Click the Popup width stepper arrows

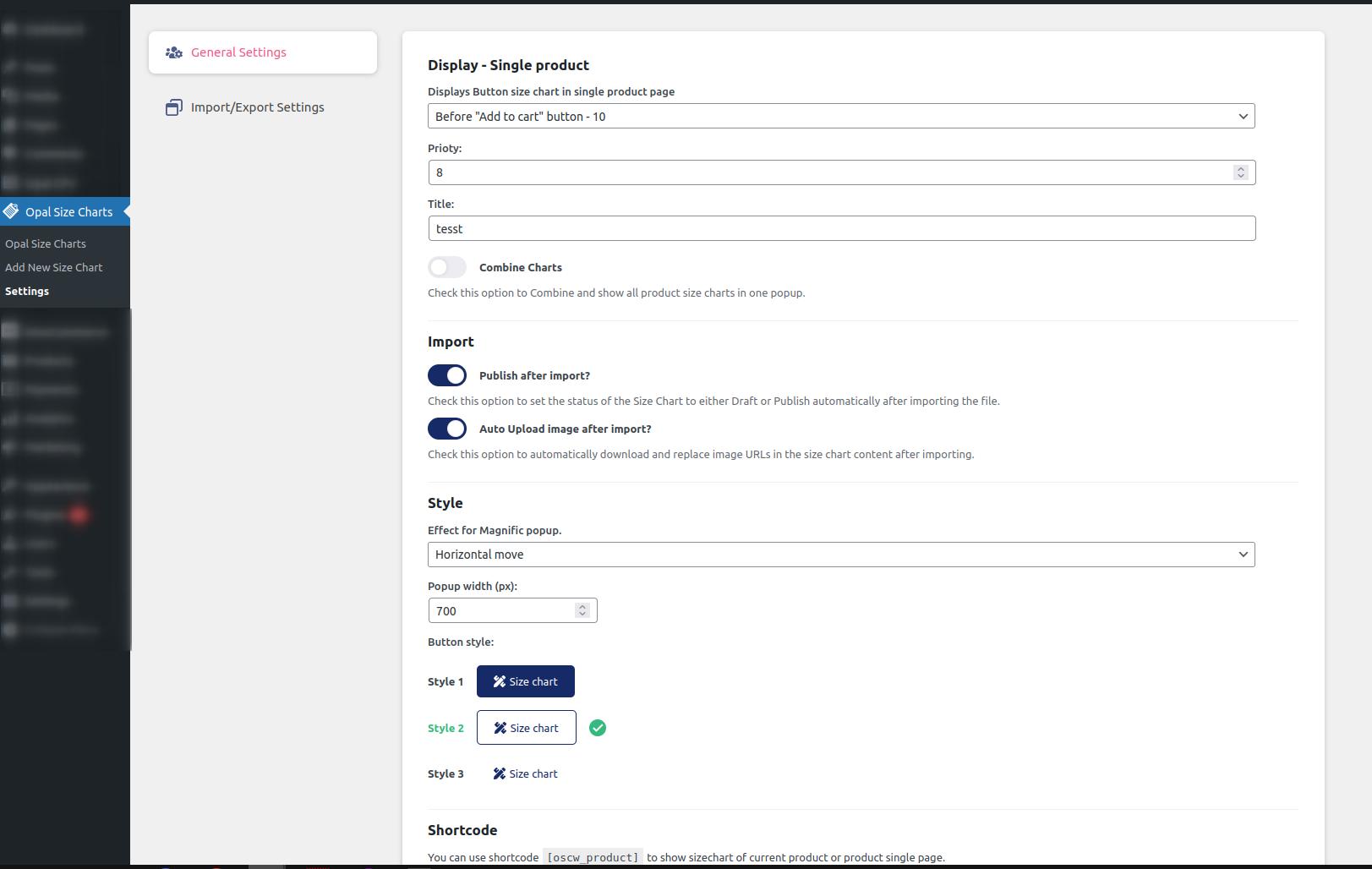(x=582, y=610)
